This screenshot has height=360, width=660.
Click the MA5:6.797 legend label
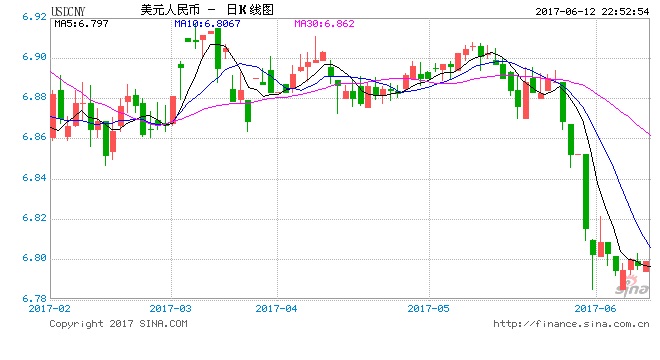coord(81,24)
